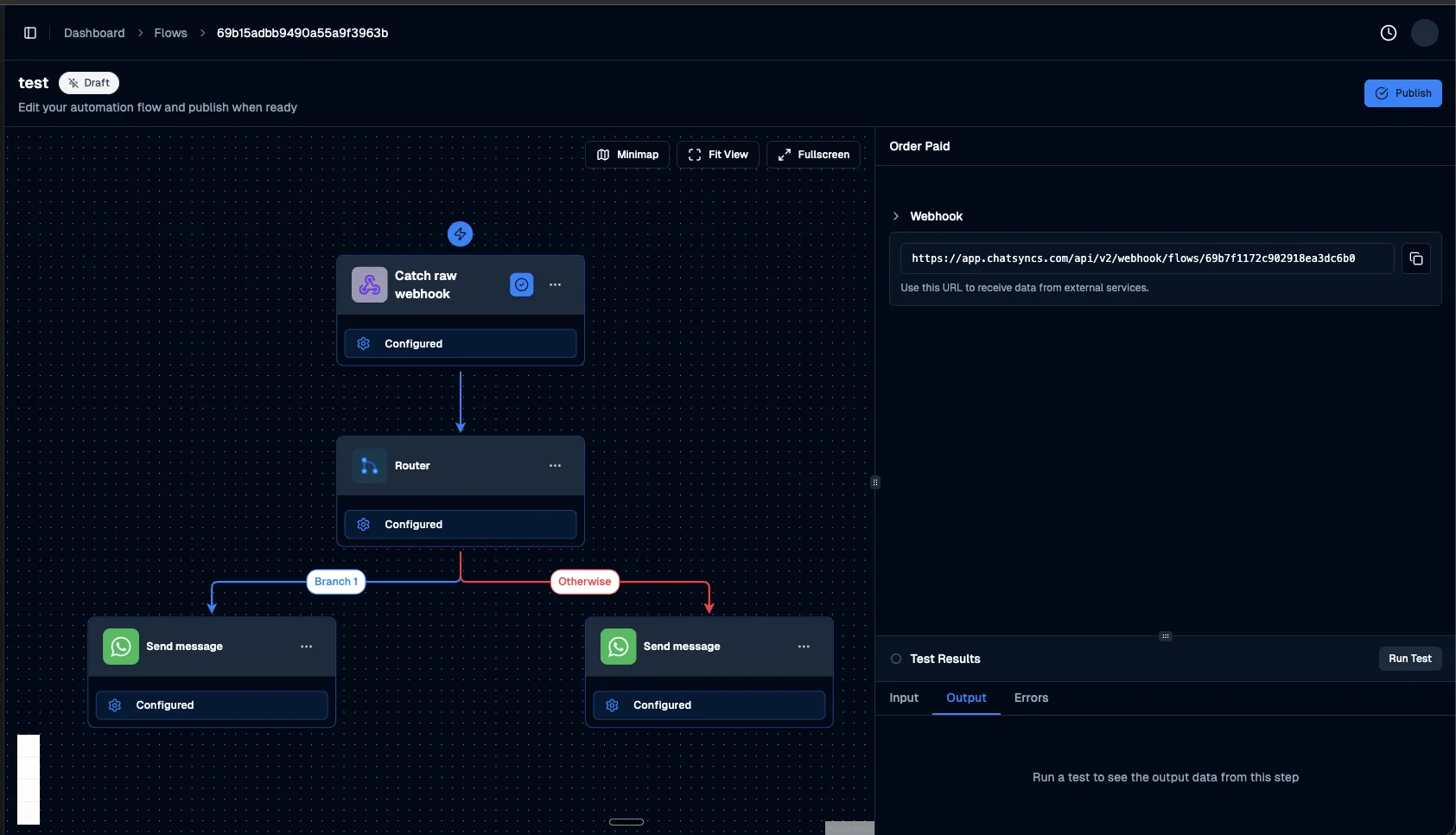Click the WhatsApp icon on the Otherwise Send message node
The height and width of the screenshot is (835, 1456).
(619, 646)
